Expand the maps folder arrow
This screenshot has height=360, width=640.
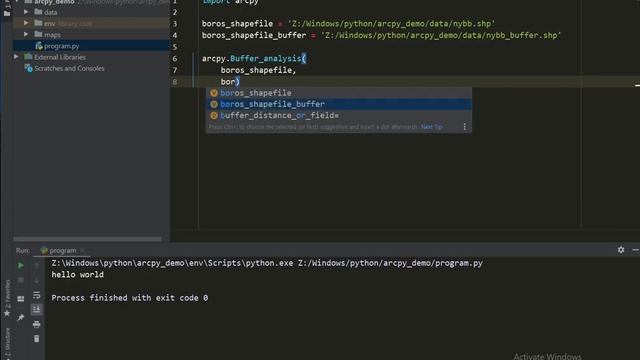26,34
